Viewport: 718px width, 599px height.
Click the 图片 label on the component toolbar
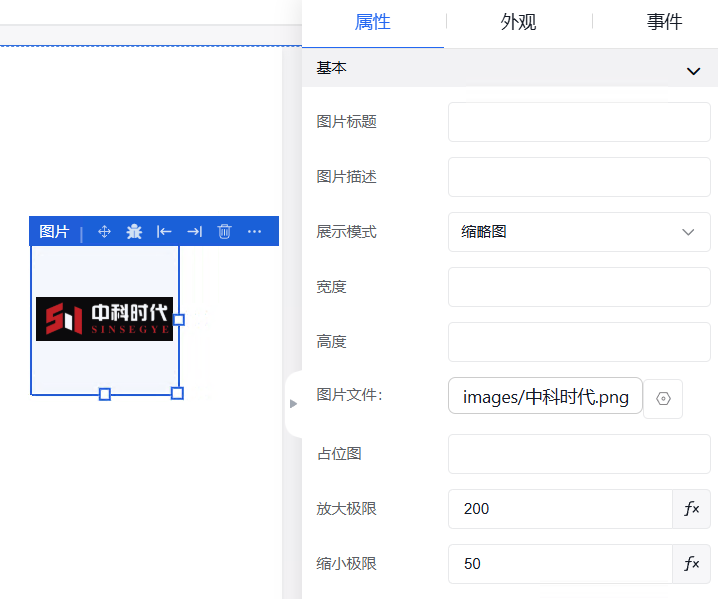point(54,232)
